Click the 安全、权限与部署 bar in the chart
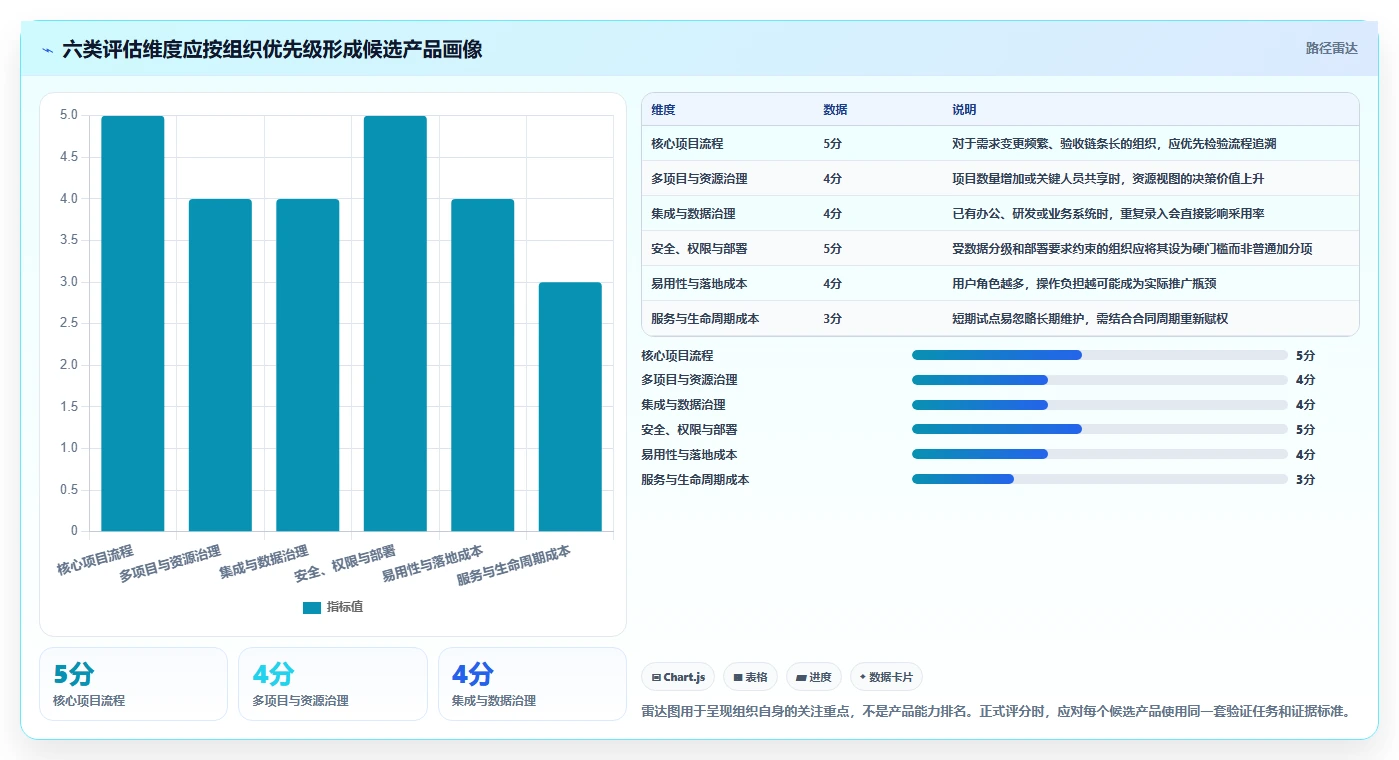 point(395,323)
